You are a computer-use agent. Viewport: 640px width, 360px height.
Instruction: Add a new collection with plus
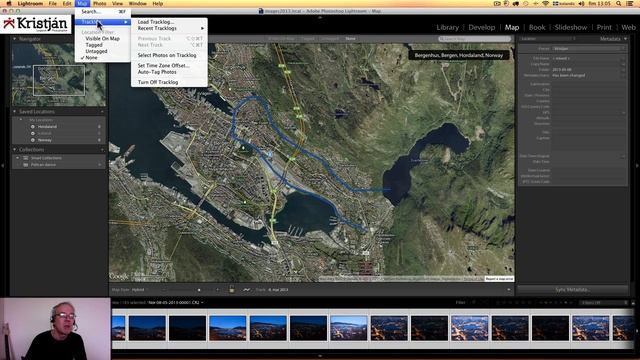point(102,150)
